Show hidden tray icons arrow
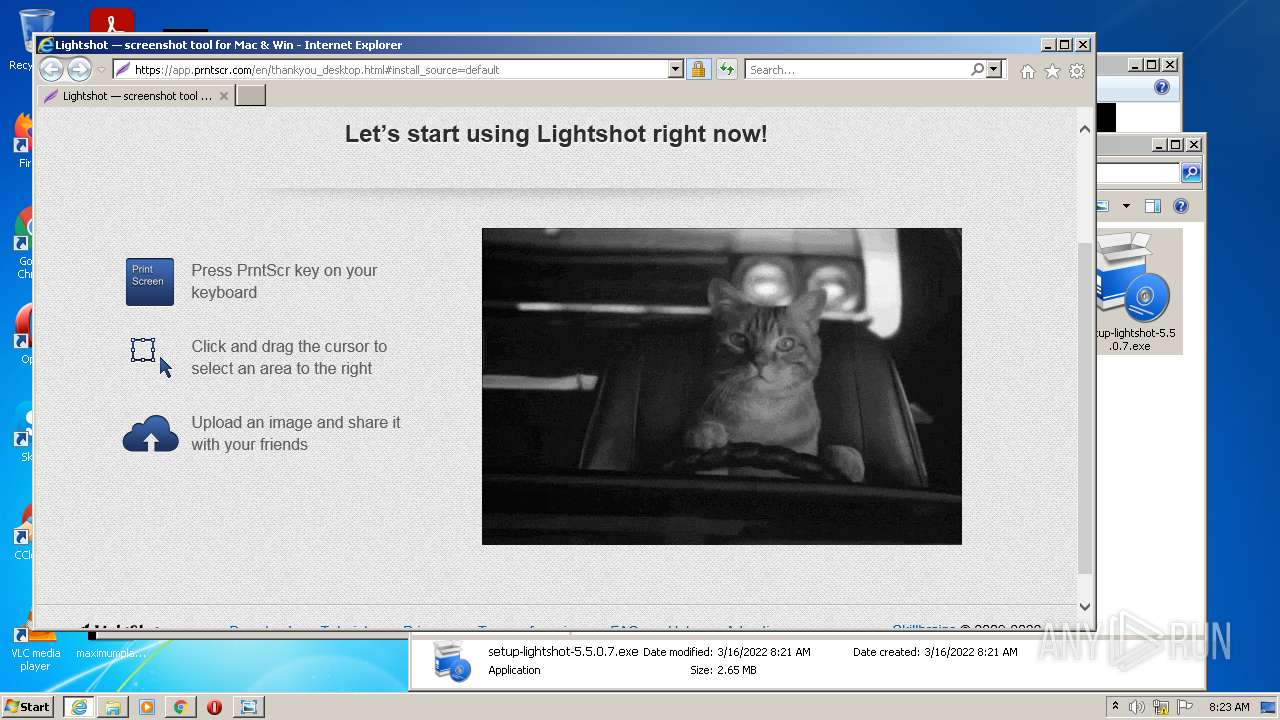This screenshot has height=720, width=1280. tap(1115, 707)
